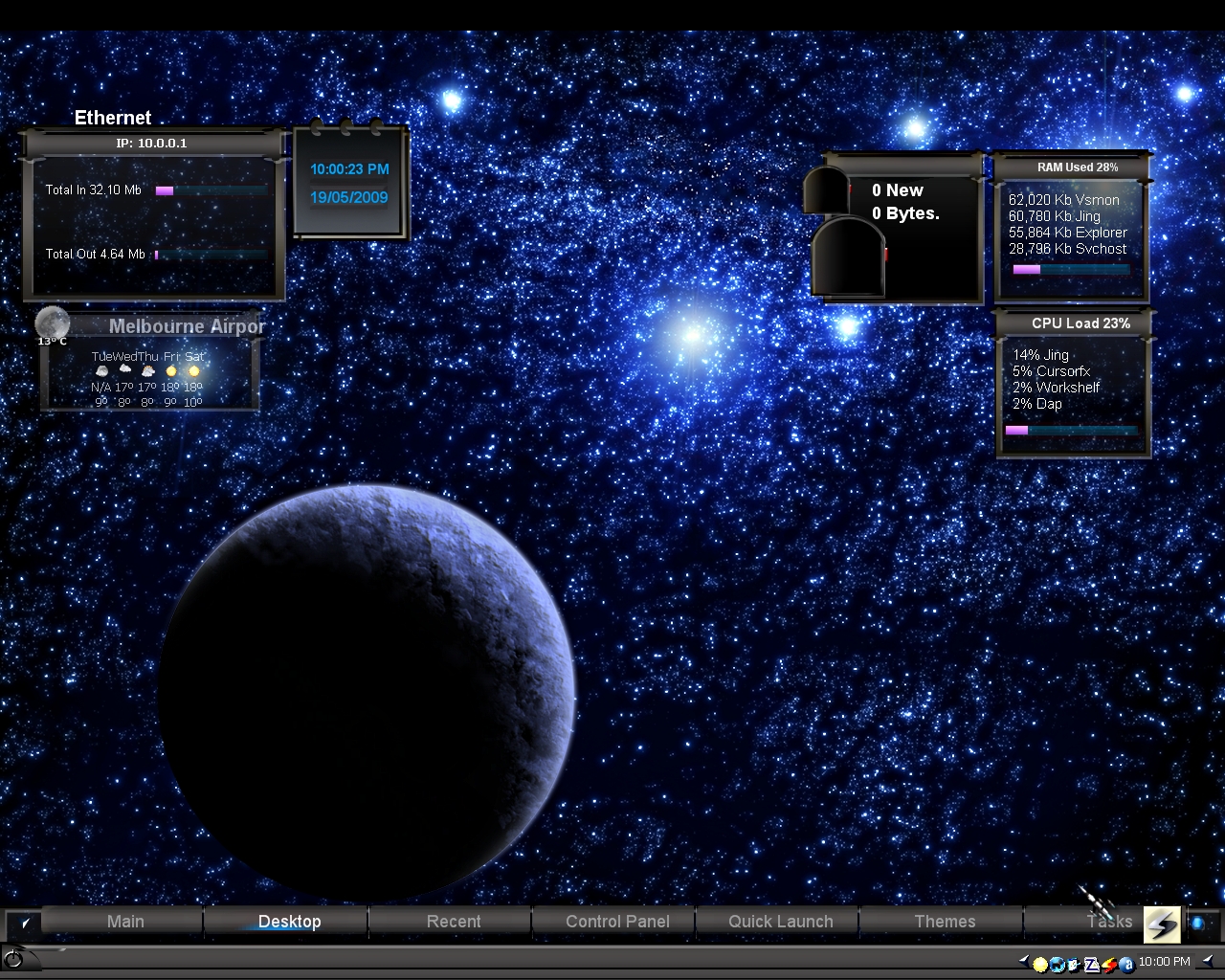Click the CPU load progress bar
The height and width of the screenshot is (980, 1225).
point(1071,431)
